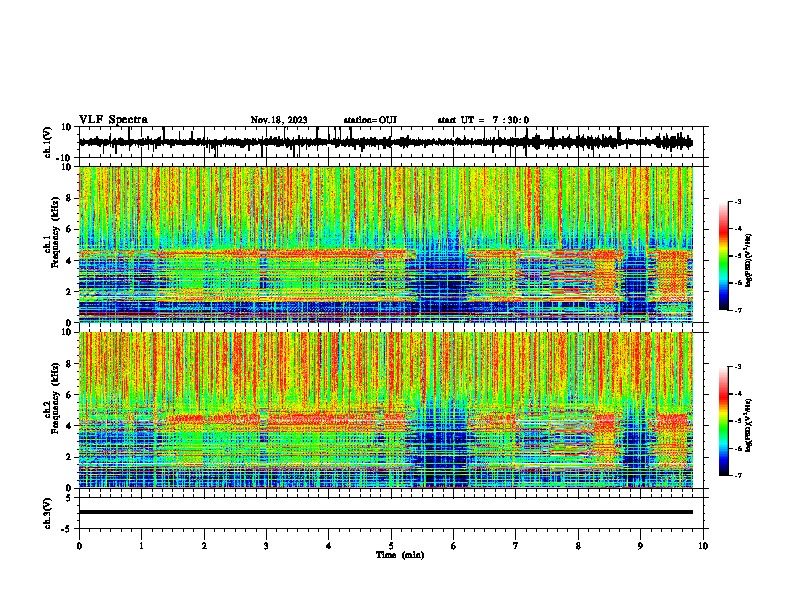Click time axis tick label "6"

pos(454,546)
